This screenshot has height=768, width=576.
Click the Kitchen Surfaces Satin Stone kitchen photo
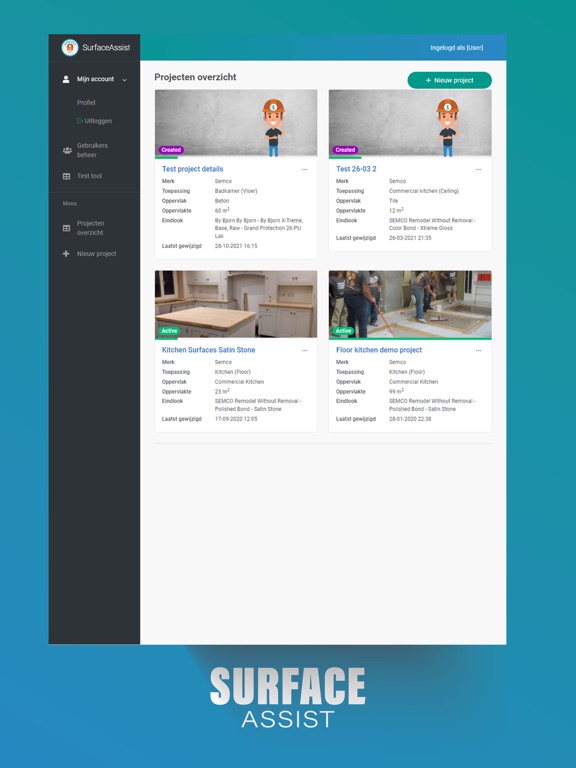point(236,304)
